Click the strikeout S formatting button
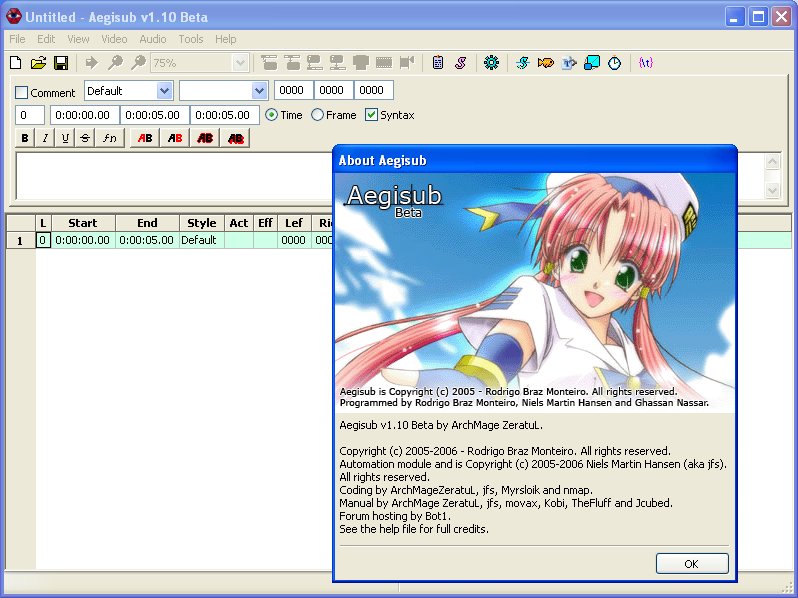The width and height of the screenshot is (798, 598). [x=85, y=138]
